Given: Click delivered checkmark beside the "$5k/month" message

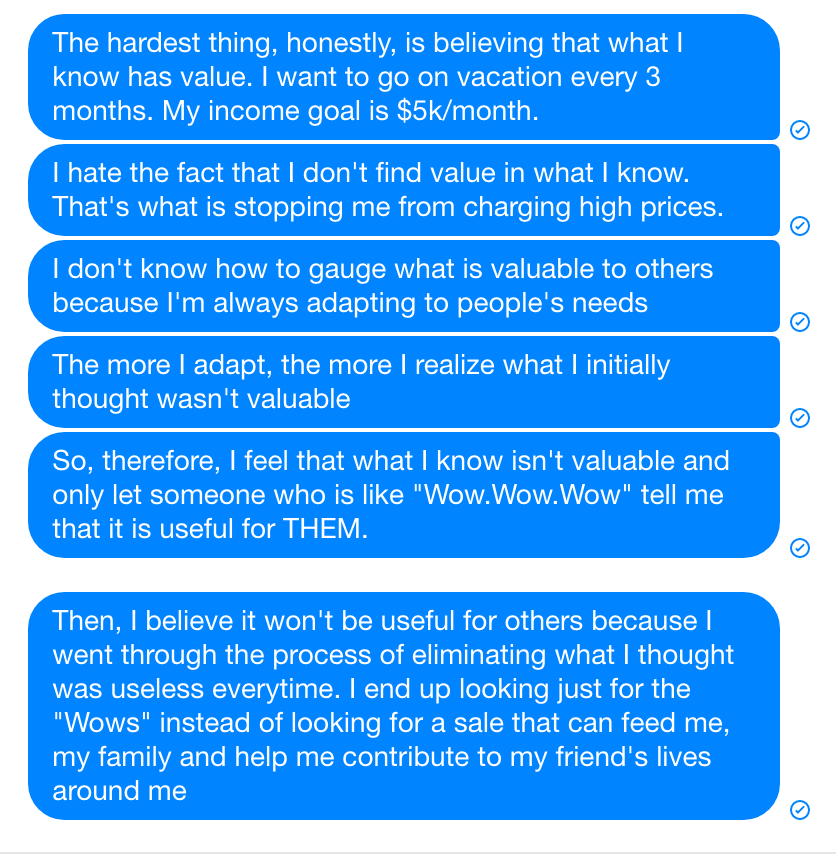Looking at the screenshot, I should tap(799, 129).
